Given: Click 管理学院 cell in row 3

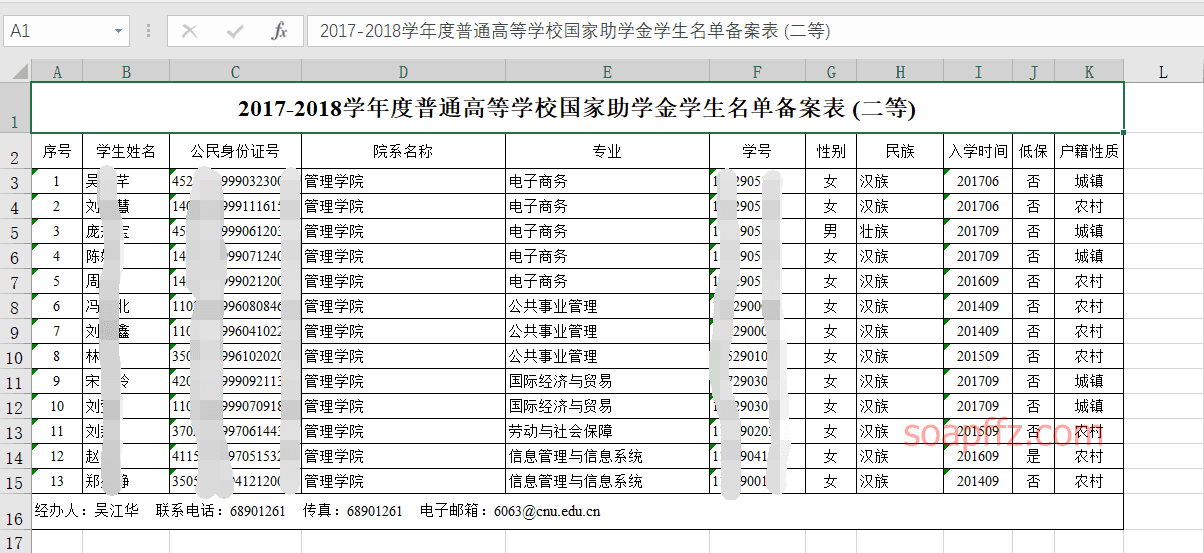Looking at the screenshot, I should [x=403, y=182].
